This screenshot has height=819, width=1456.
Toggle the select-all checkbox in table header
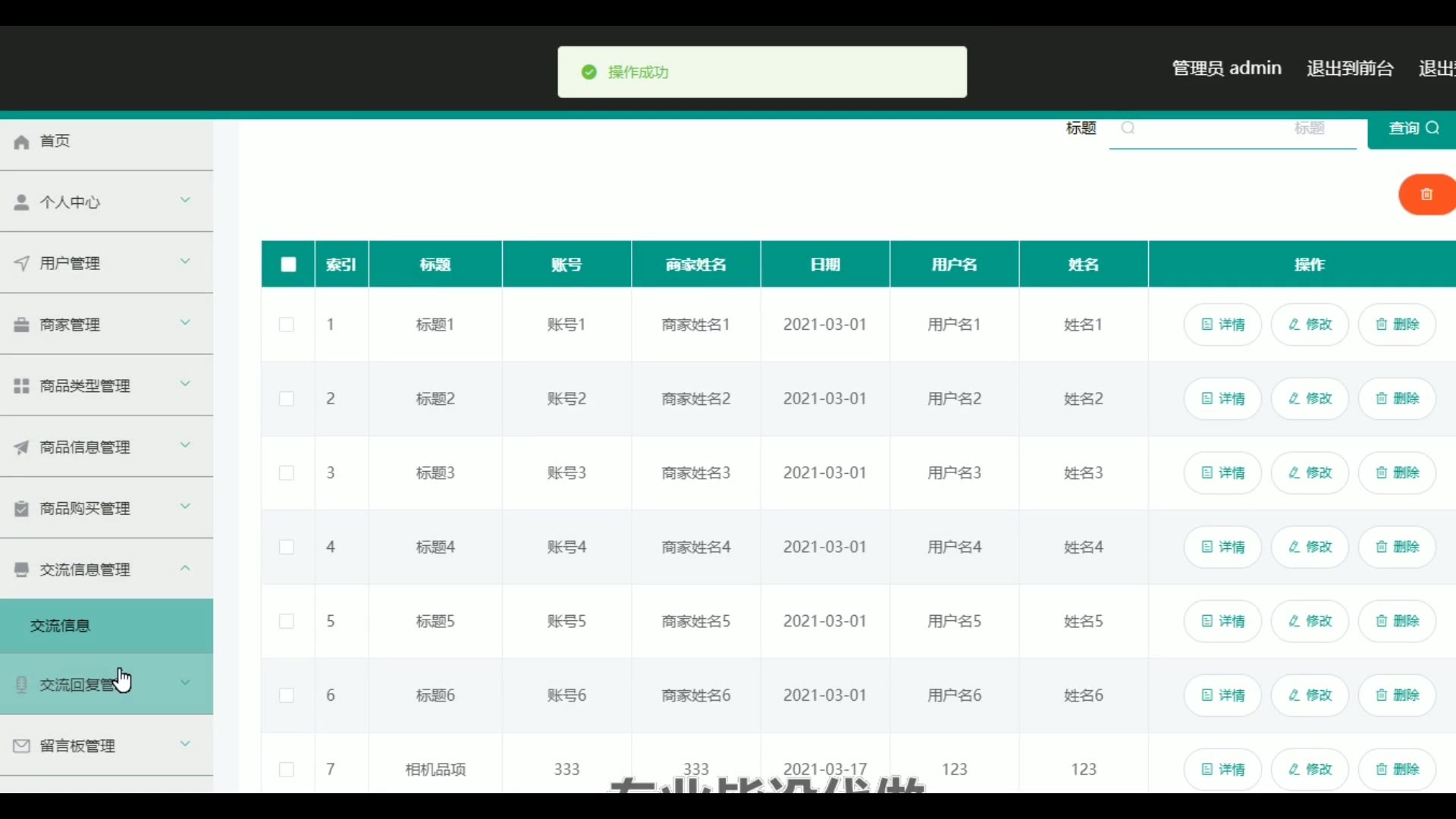(x=288, y=264)
